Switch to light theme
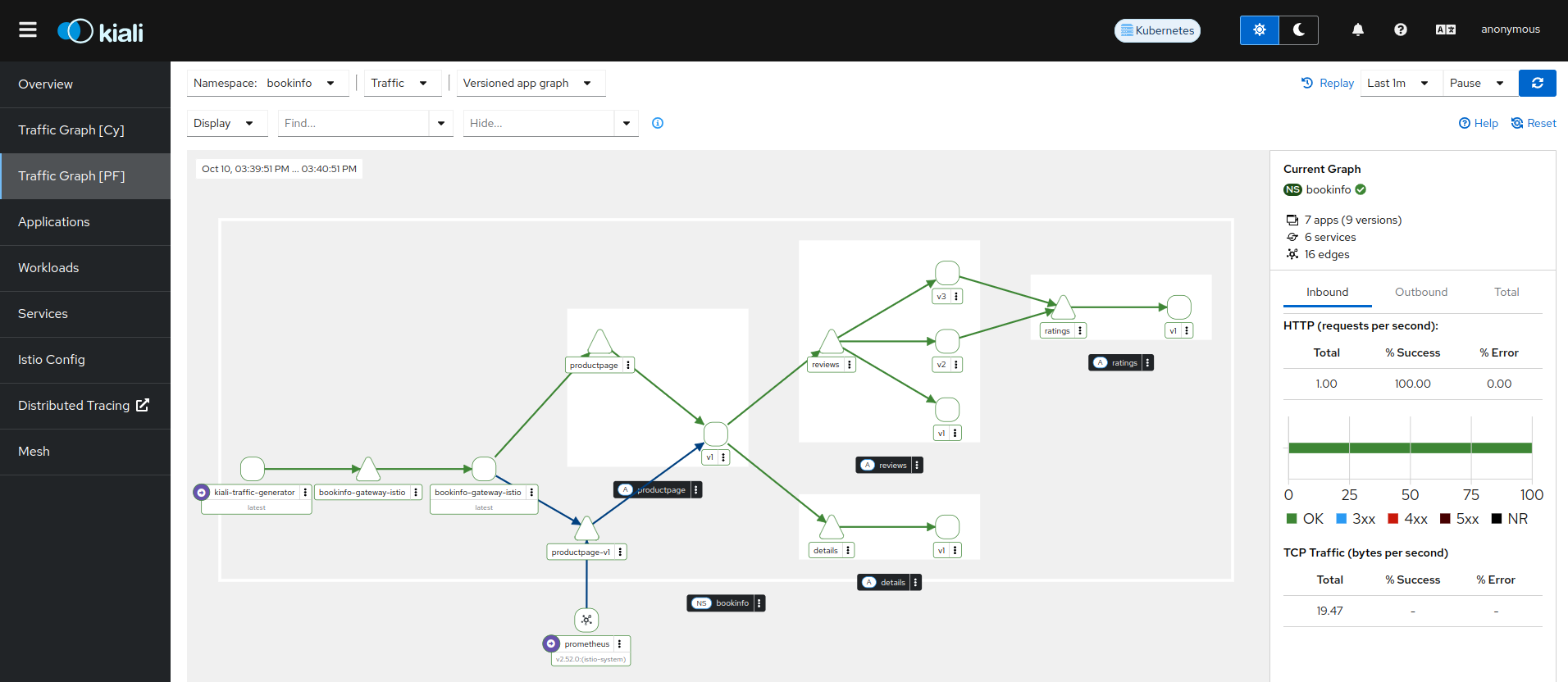This screenshot has width=1568, height=682. (1259, 30)
